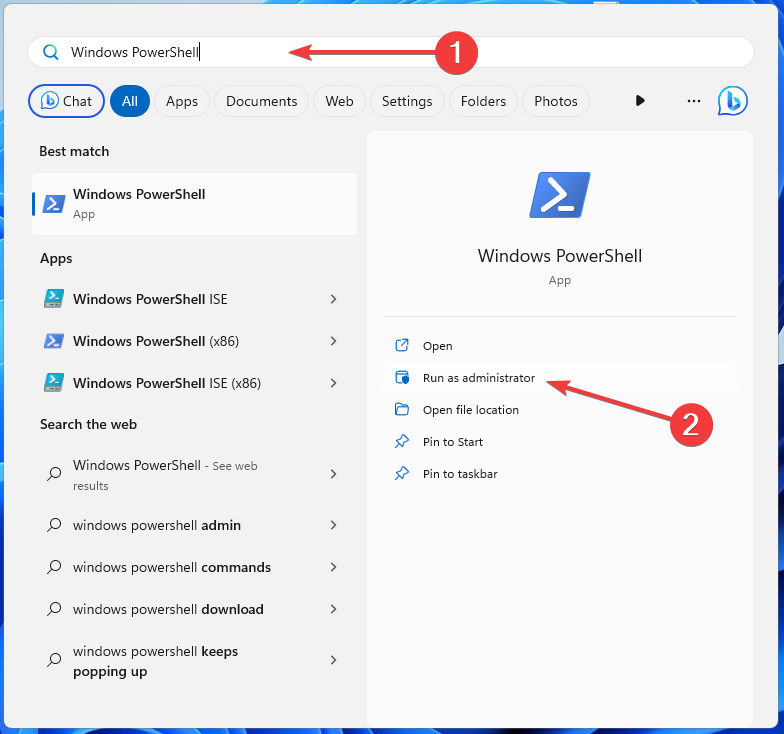Switch to the Folders filter tab
Screen dimensions: 784x734
pyautogui.click(x=484, y=101)
